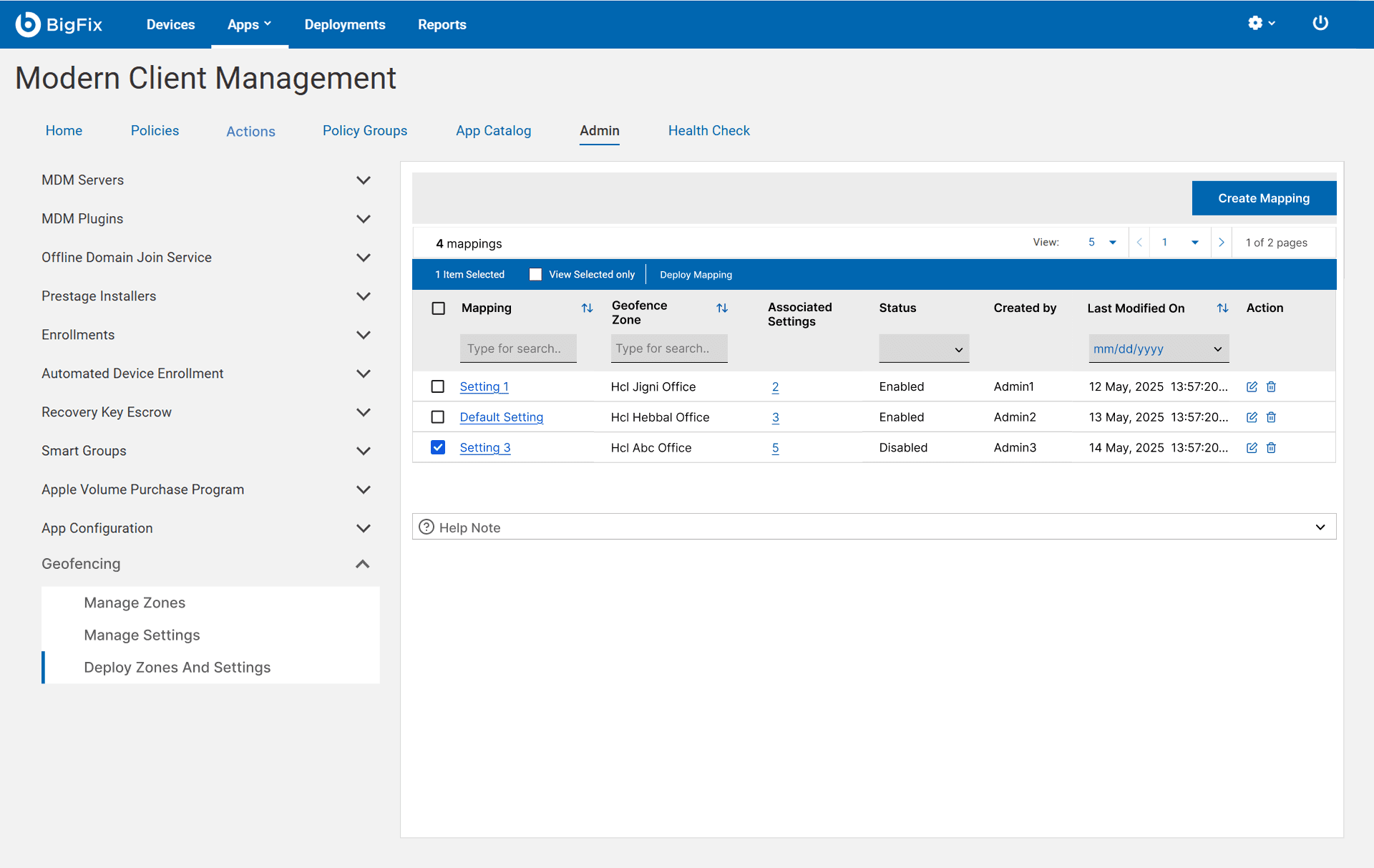
Task: Open the Default Setting link
Action: (x=501, y=417)
